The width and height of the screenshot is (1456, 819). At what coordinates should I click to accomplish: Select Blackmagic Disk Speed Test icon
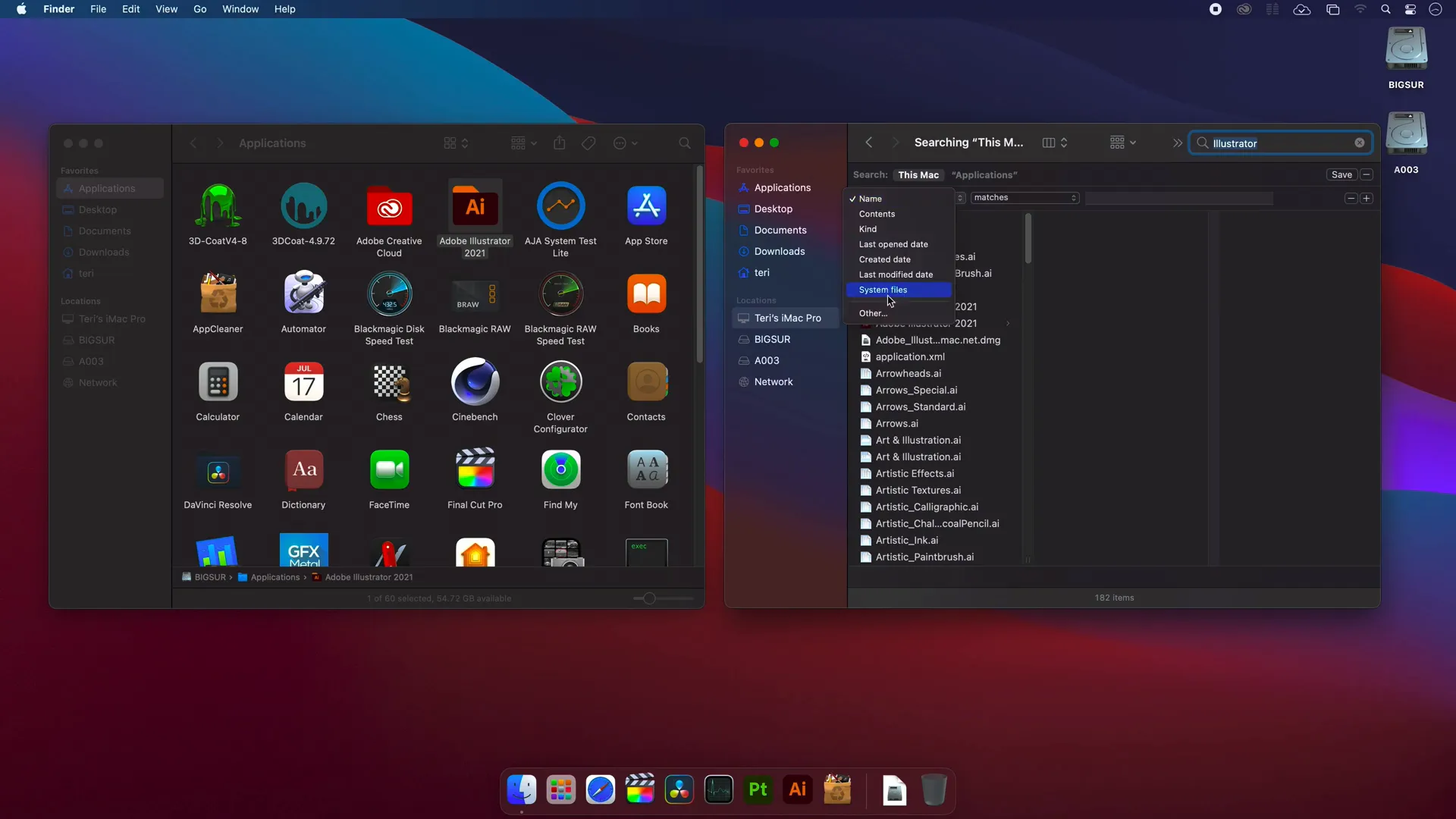coord(389,294)
